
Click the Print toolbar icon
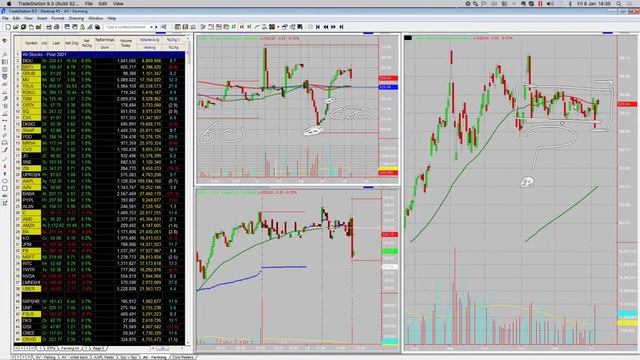point(49,27)
